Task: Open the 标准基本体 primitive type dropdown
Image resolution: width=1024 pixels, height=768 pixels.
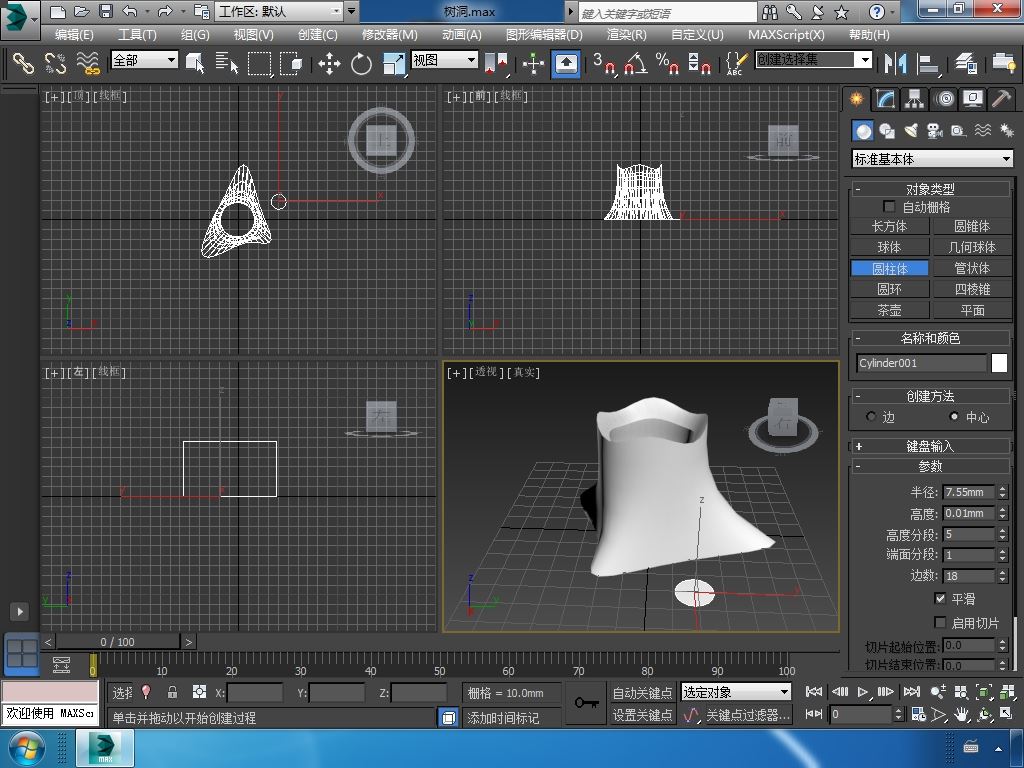Action: pos(932,159)
